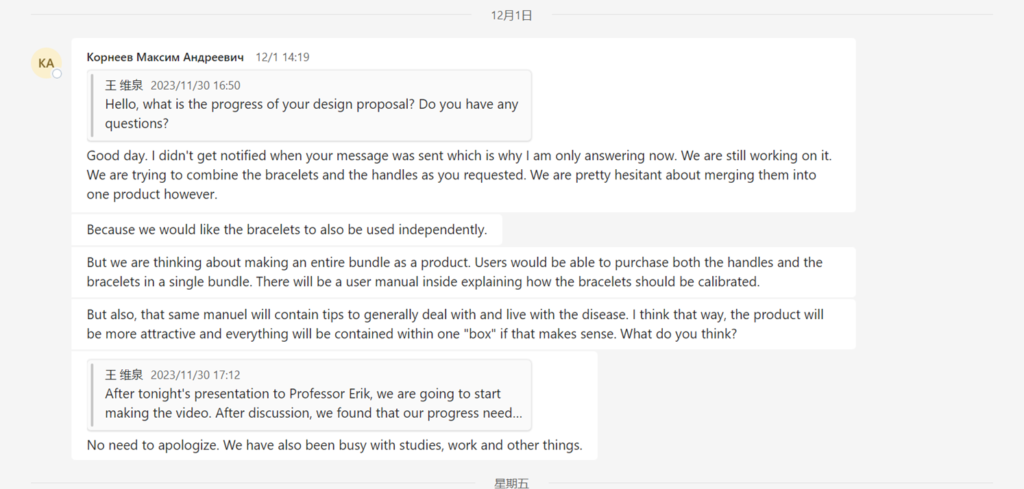Click 王维泉 name in the first quoted reply
This screenshot has width=1024, height=489.
coord(124,85)
